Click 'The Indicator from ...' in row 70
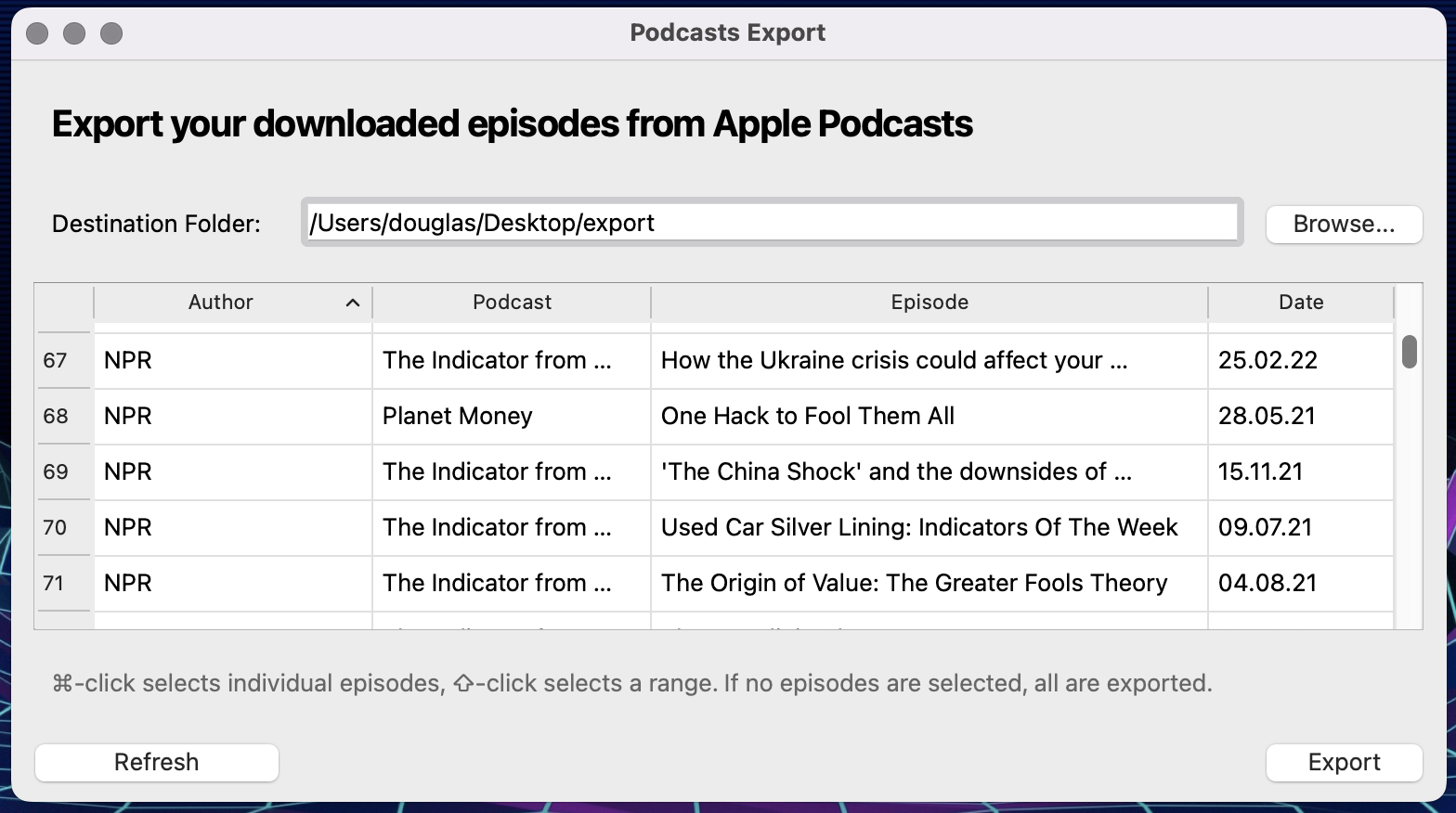Image resolution: width=1456 pixels, height=813 pixels. (512, 527)
